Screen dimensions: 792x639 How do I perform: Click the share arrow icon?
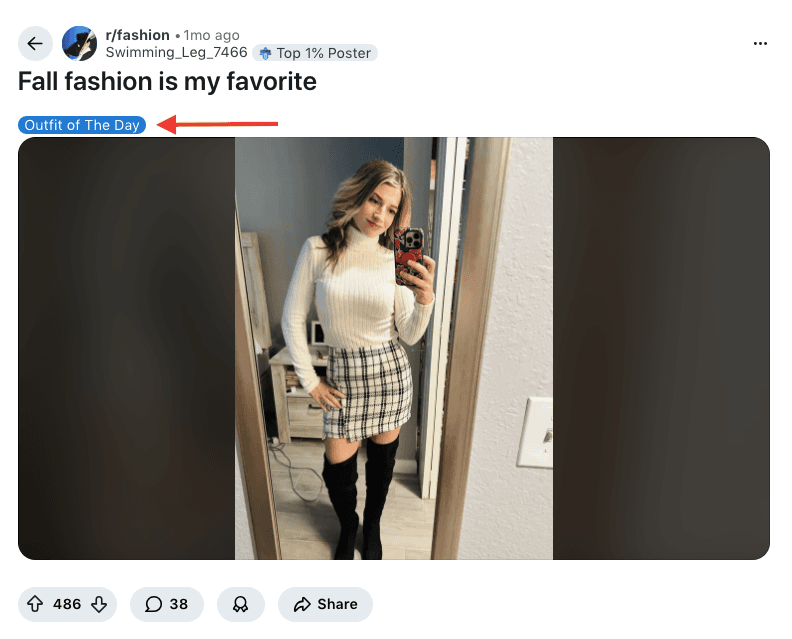point(301,604)
